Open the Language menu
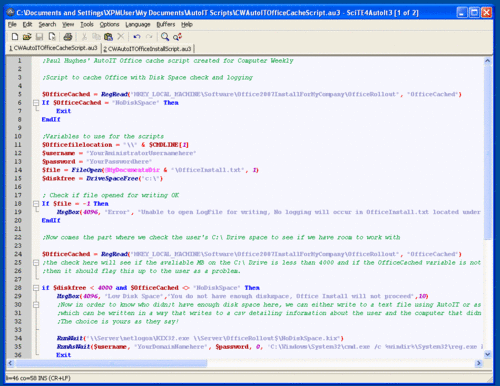Image resolution: width=500 pixels, height=386 pixels. click(x=138, y=24)
